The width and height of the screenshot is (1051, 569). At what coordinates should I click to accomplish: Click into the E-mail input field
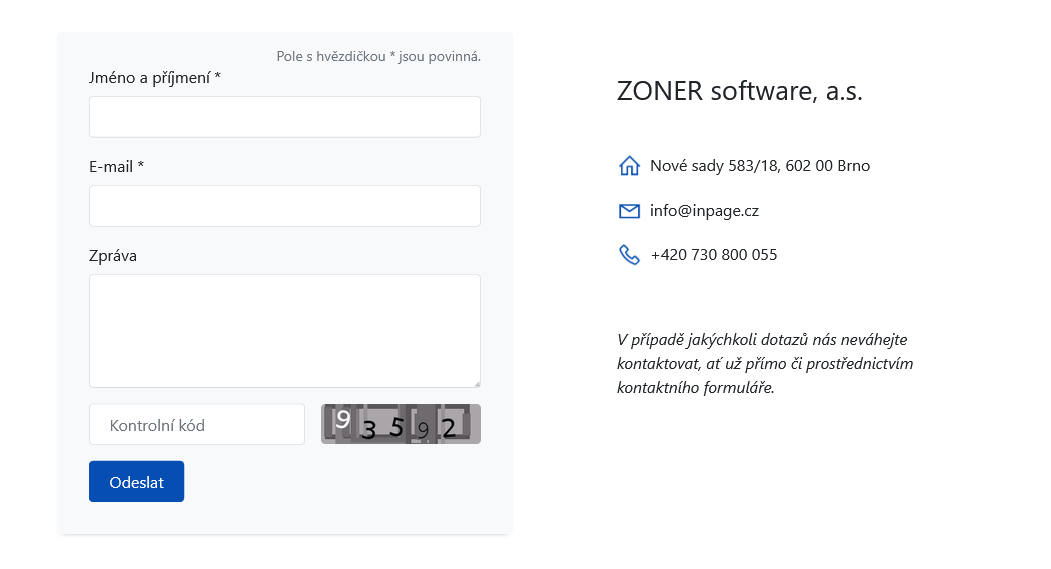(x=285, y=206)
